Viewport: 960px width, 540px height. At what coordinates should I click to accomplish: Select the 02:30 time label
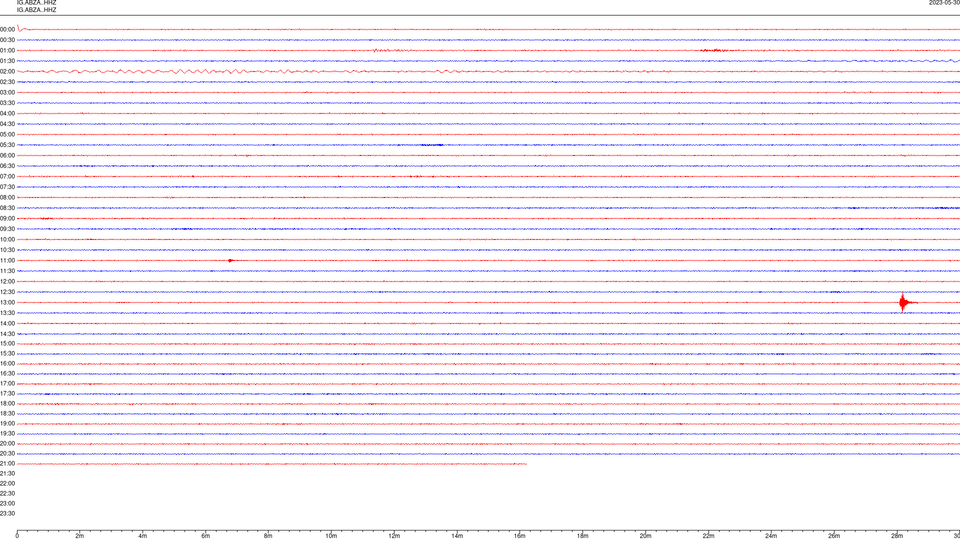click(x=7, y=82)
